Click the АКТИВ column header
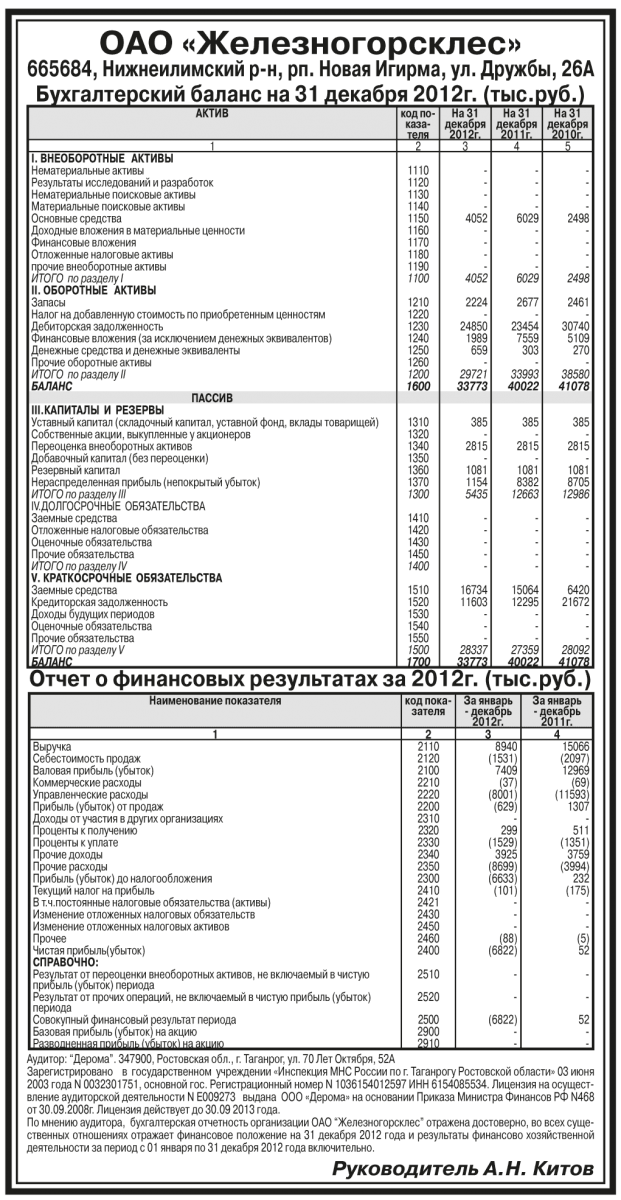621x1200 pixels. (211, 116)
